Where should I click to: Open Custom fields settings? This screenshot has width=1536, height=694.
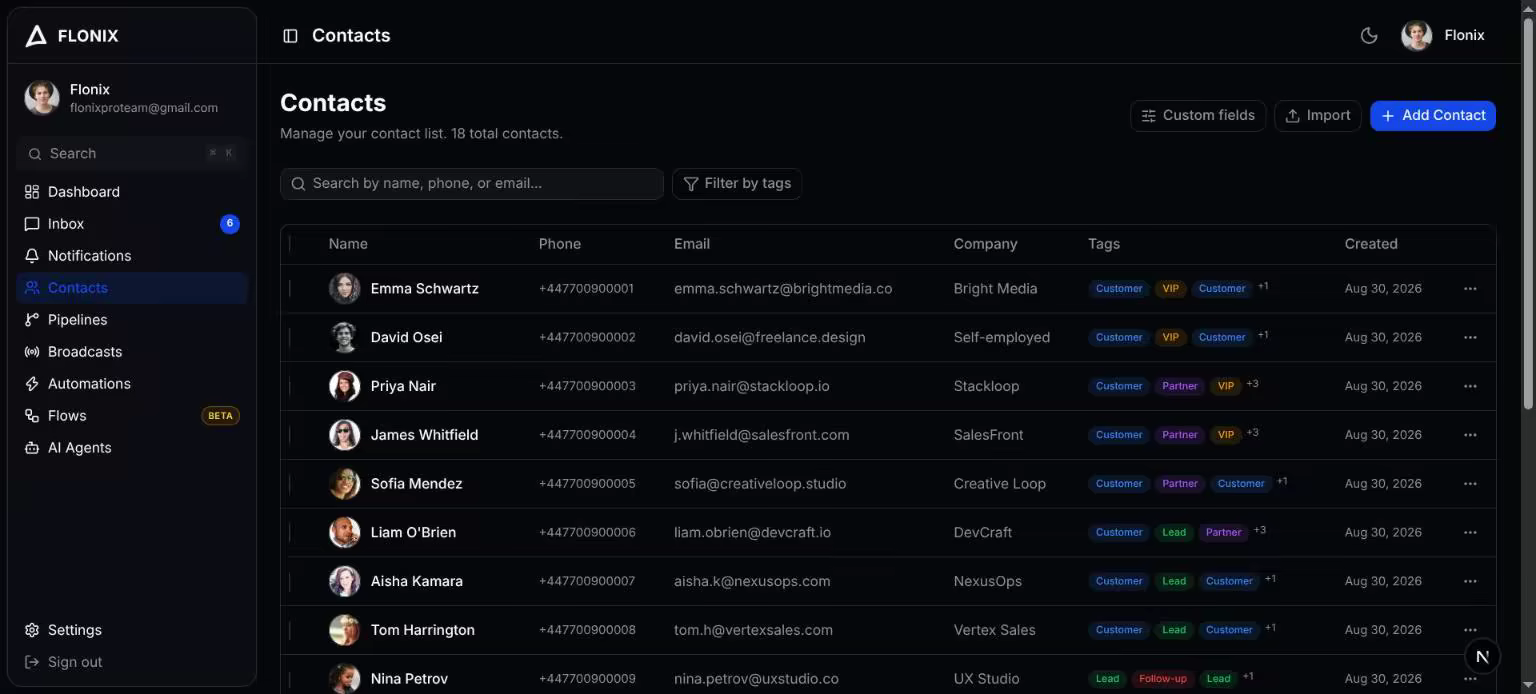pyautogui.click(x=1198, y=116)
